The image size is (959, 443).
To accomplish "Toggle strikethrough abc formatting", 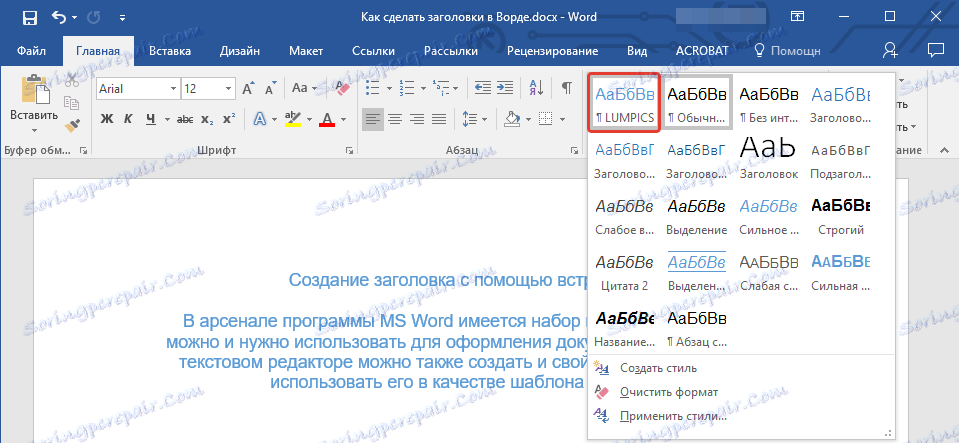I will [185, 119].
